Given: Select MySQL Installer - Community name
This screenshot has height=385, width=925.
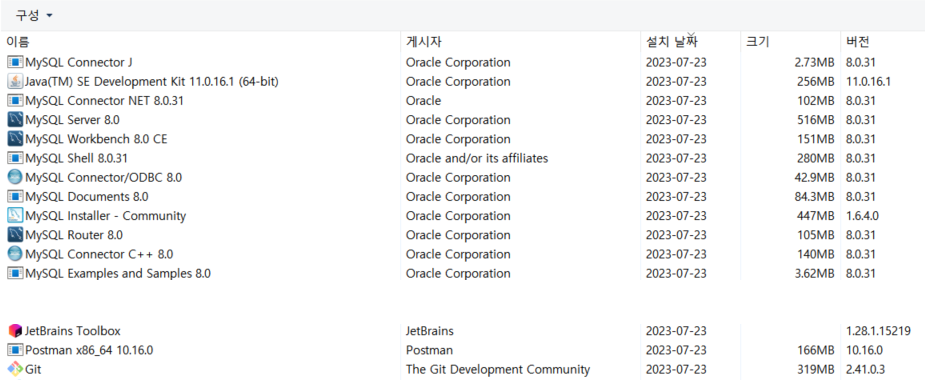Looking at the screenshot, I should (x=106, y=216).
